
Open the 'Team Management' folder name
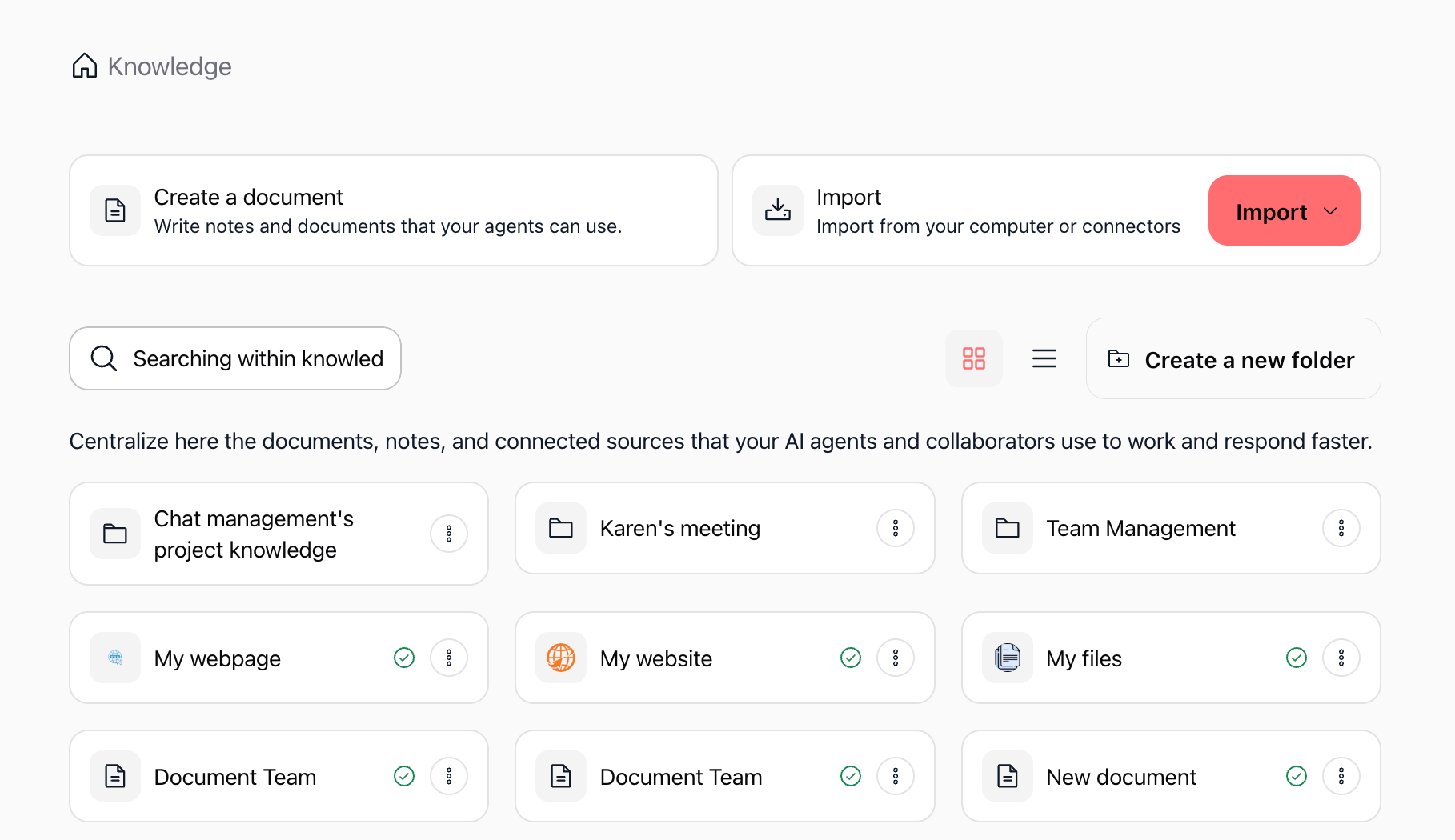pyautogui.click(x=1141, y=529)
